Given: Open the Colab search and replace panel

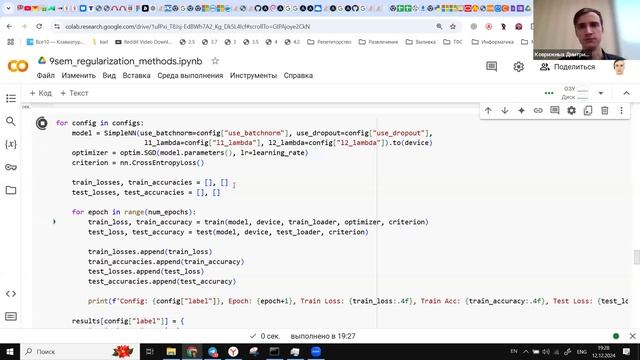Looking at the screenshot, I should click(x=11, y=121).
